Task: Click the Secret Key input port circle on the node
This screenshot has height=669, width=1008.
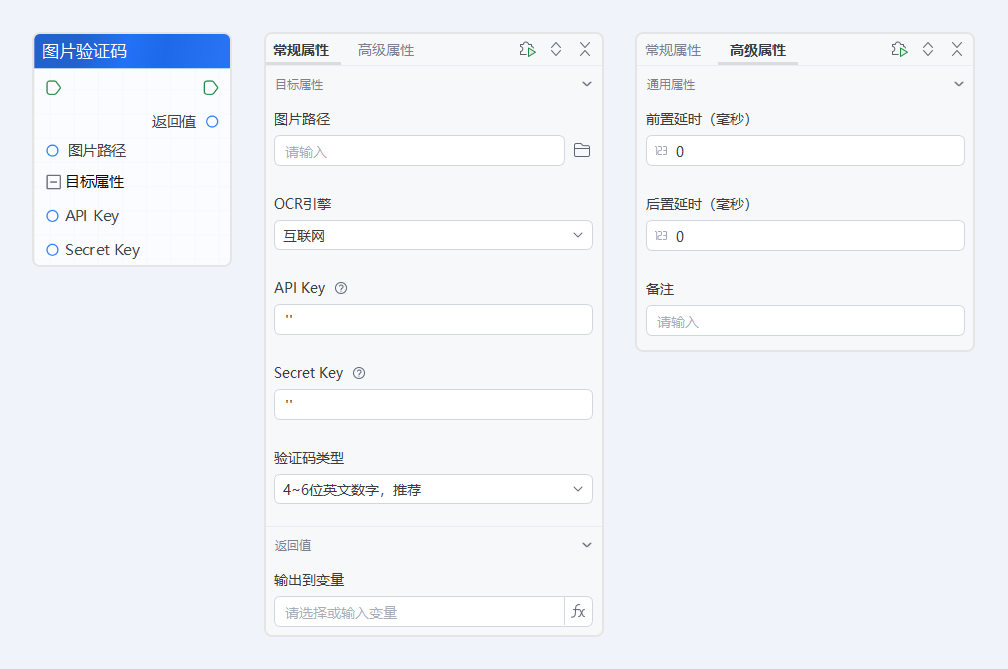Action: coord(51,249)
